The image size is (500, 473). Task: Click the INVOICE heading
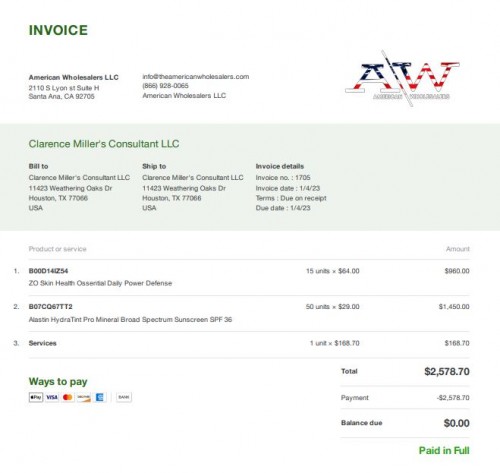click(58, 30)
